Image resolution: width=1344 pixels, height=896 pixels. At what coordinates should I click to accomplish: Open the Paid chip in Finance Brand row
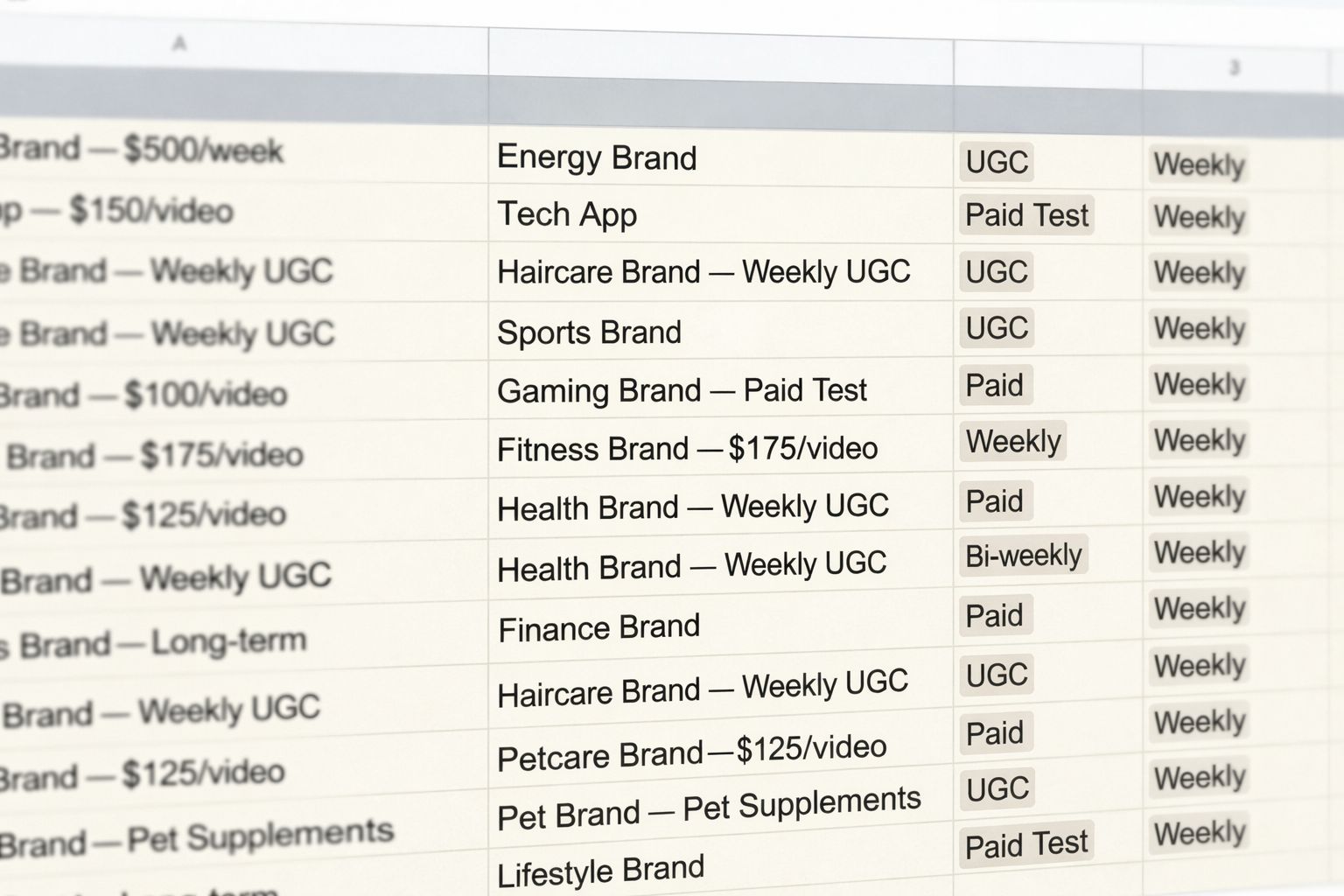[995, 616]
